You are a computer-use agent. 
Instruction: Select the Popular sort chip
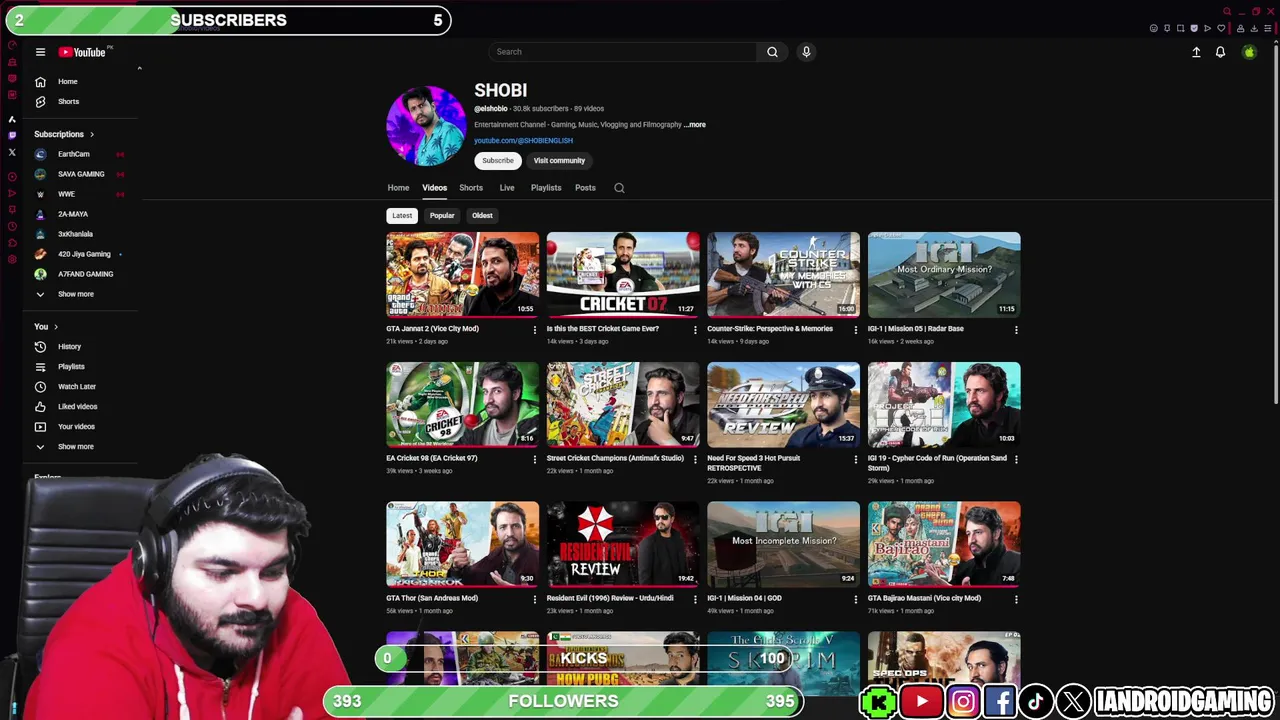coord(442,215)
